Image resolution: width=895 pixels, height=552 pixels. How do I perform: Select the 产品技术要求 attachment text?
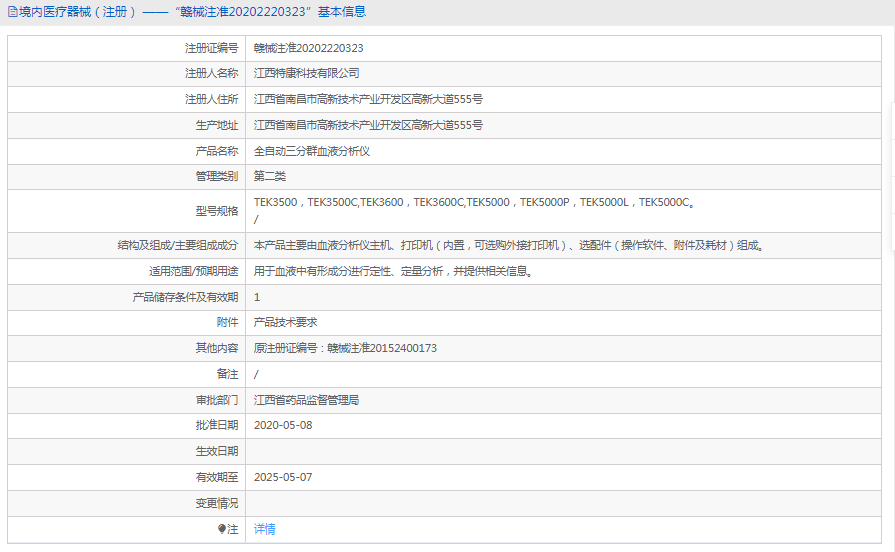[285, 322]
